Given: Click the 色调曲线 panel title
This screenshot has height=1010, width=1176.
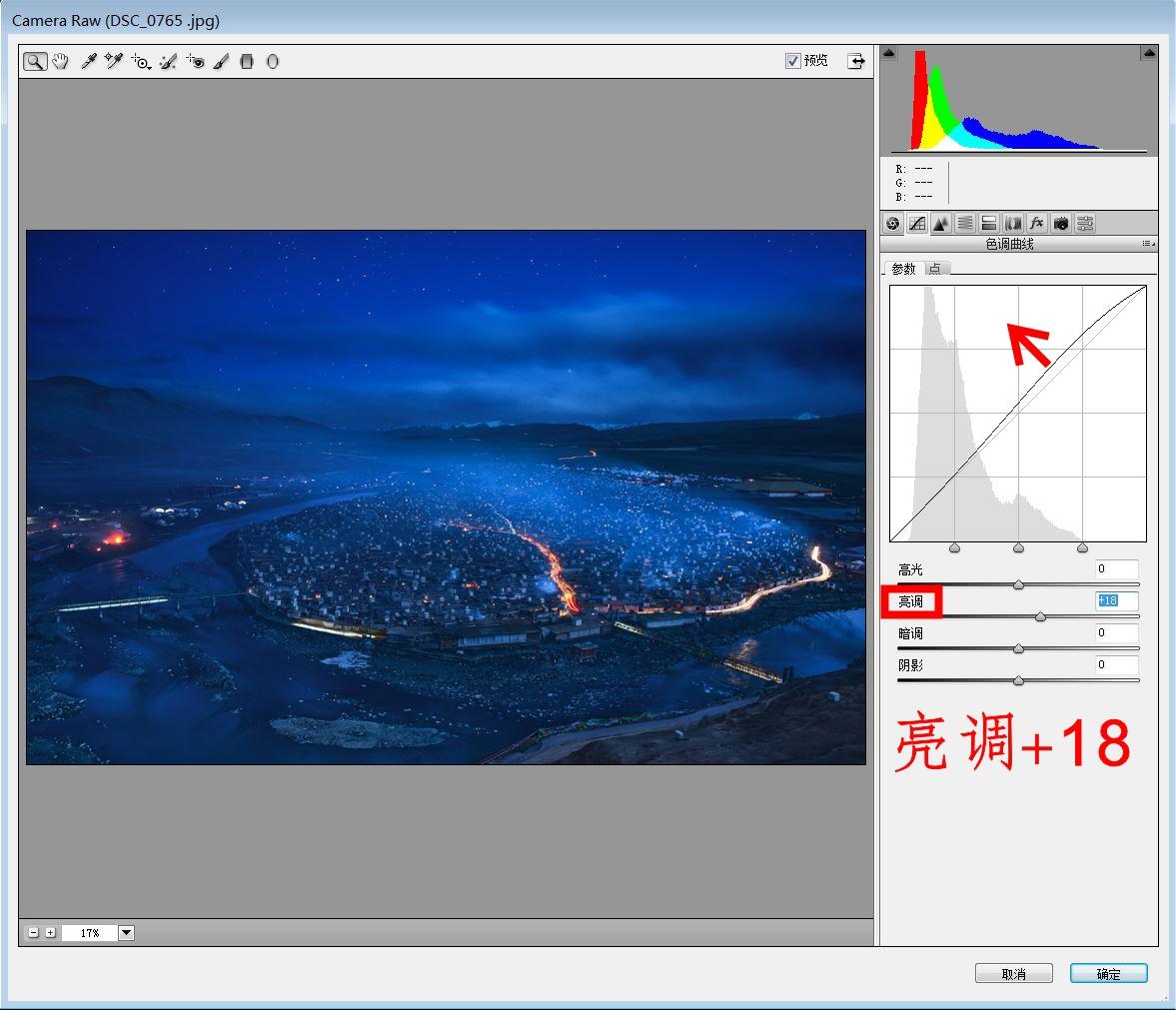Looking at the screenshot, I should pyautogui.click(x=1009, y=245).
